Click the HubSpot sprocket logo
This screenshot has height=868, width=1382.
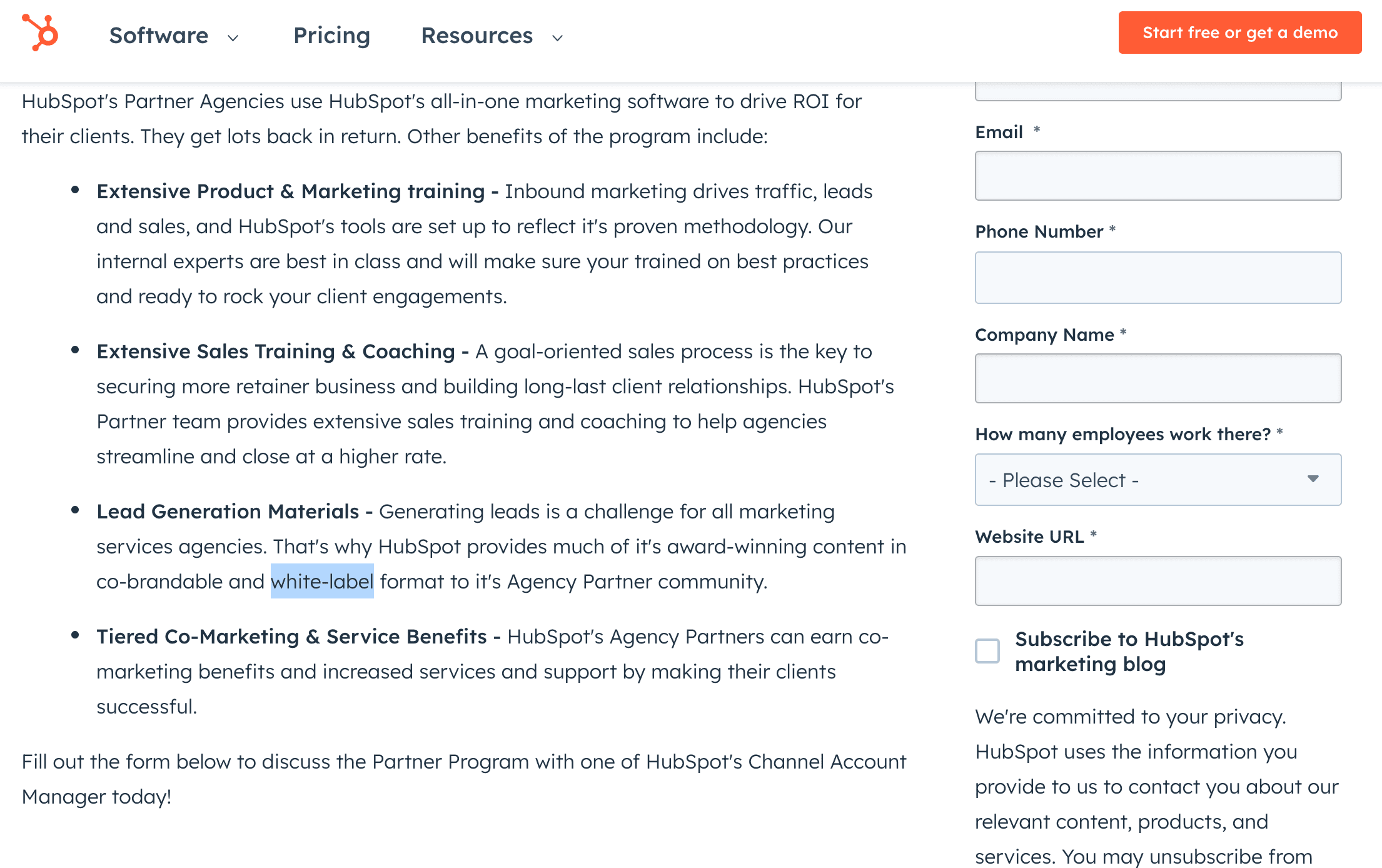(x=41, y=33)
